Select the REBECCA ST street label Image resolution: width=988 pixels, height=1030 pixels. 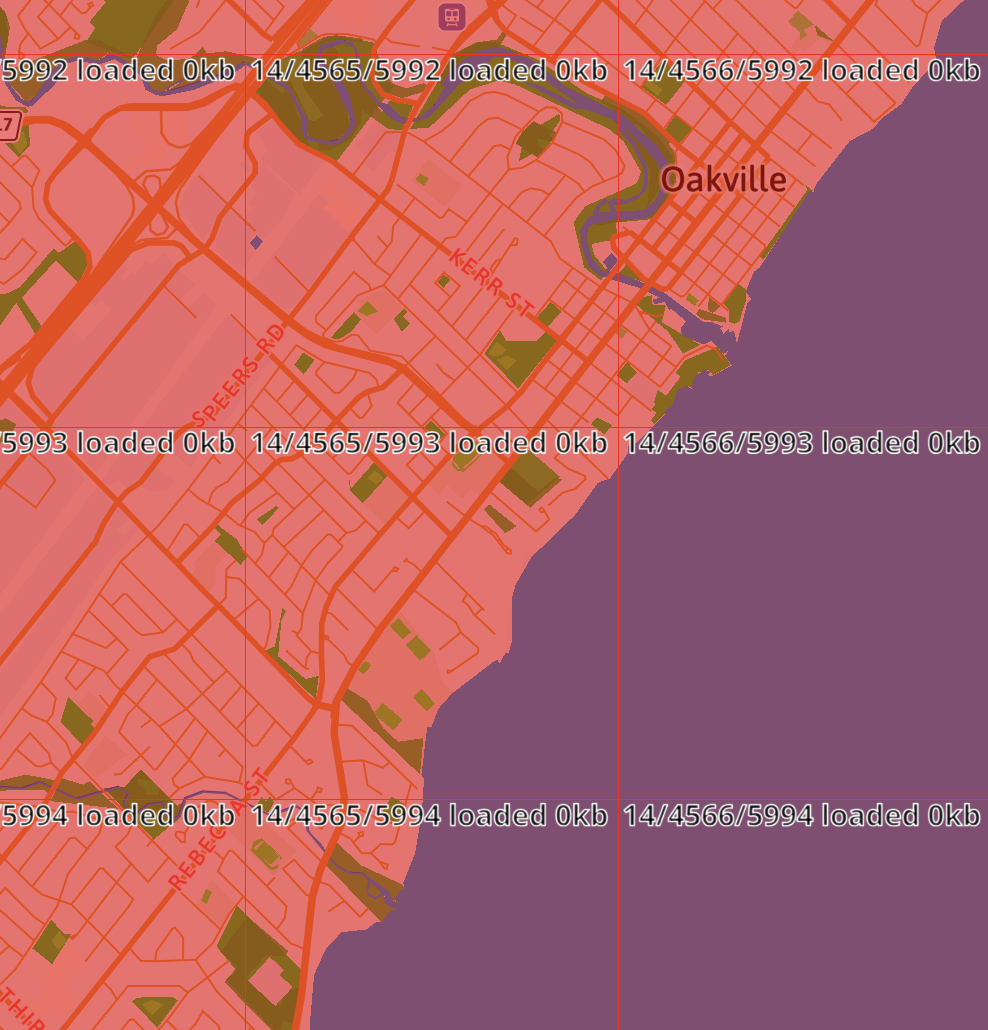click(x=218, y=830)
